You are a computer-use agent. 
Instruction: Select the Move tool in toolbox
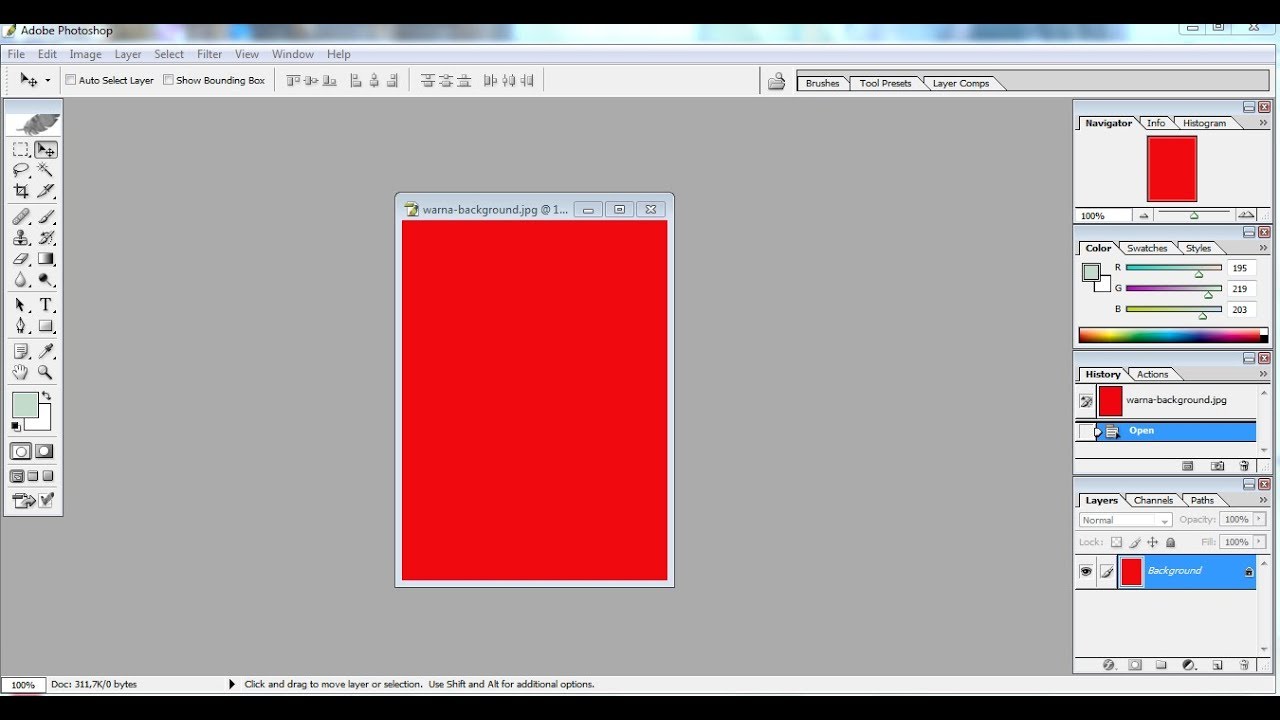point(46,150)
